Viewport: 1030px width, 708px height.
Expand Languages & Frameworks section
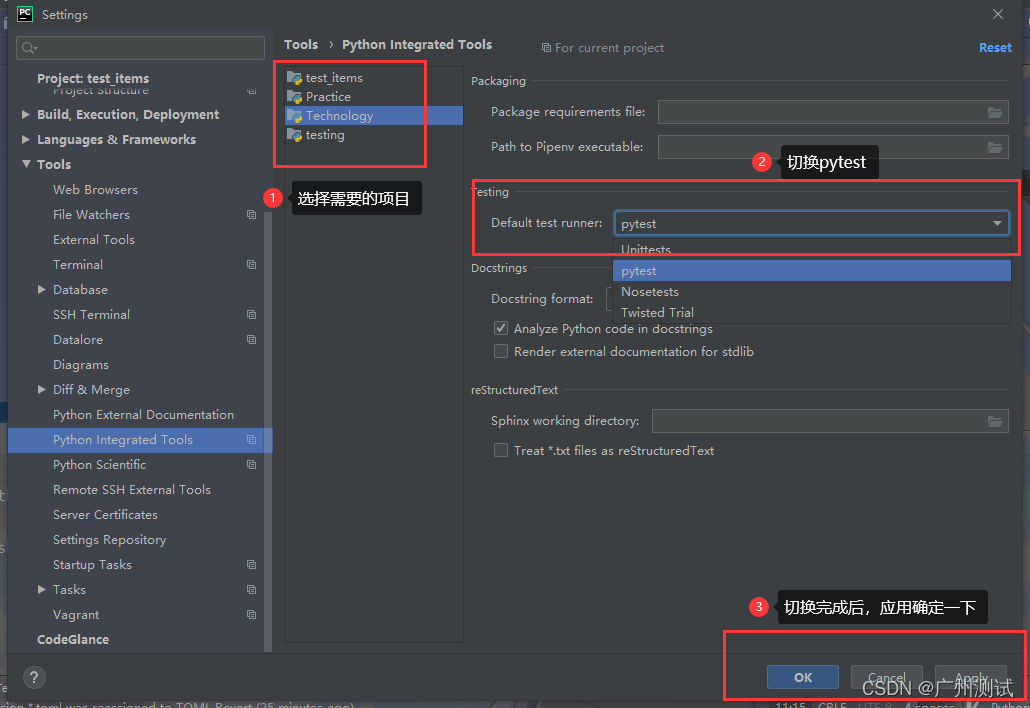tap(26, 140)
